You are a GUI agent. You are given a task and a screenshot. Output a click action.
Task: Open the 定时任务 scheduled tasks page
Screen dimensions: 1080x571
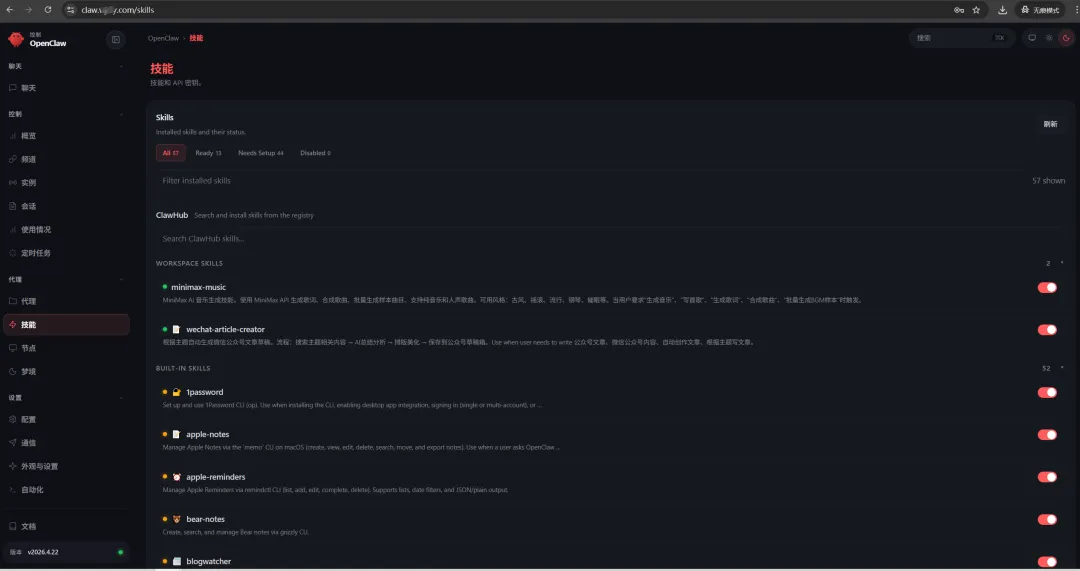point(66,253)
